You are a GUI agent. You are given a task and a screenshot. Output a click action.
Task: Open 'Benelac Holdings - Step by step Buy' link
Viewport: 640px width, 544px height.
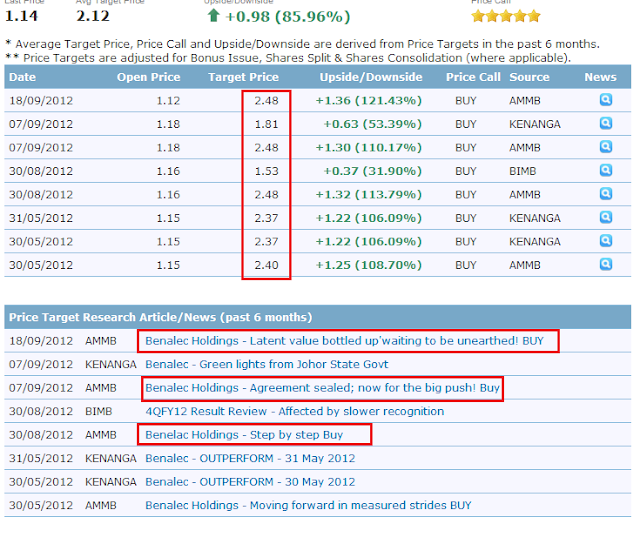(x=244, y=435)
